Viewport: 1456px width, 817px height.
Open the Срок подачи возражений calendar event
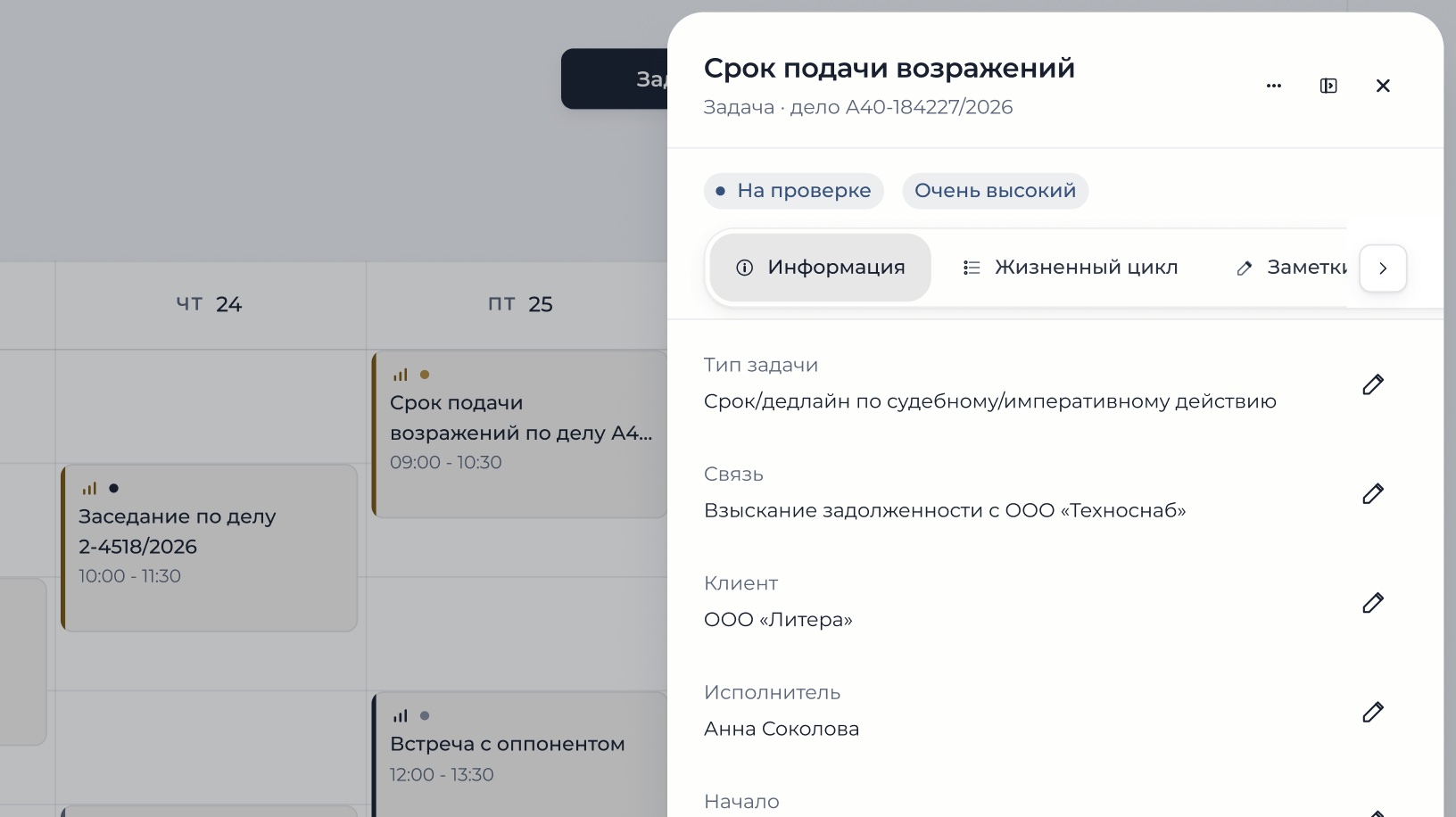pyautogui.click(x=519, y=434)
